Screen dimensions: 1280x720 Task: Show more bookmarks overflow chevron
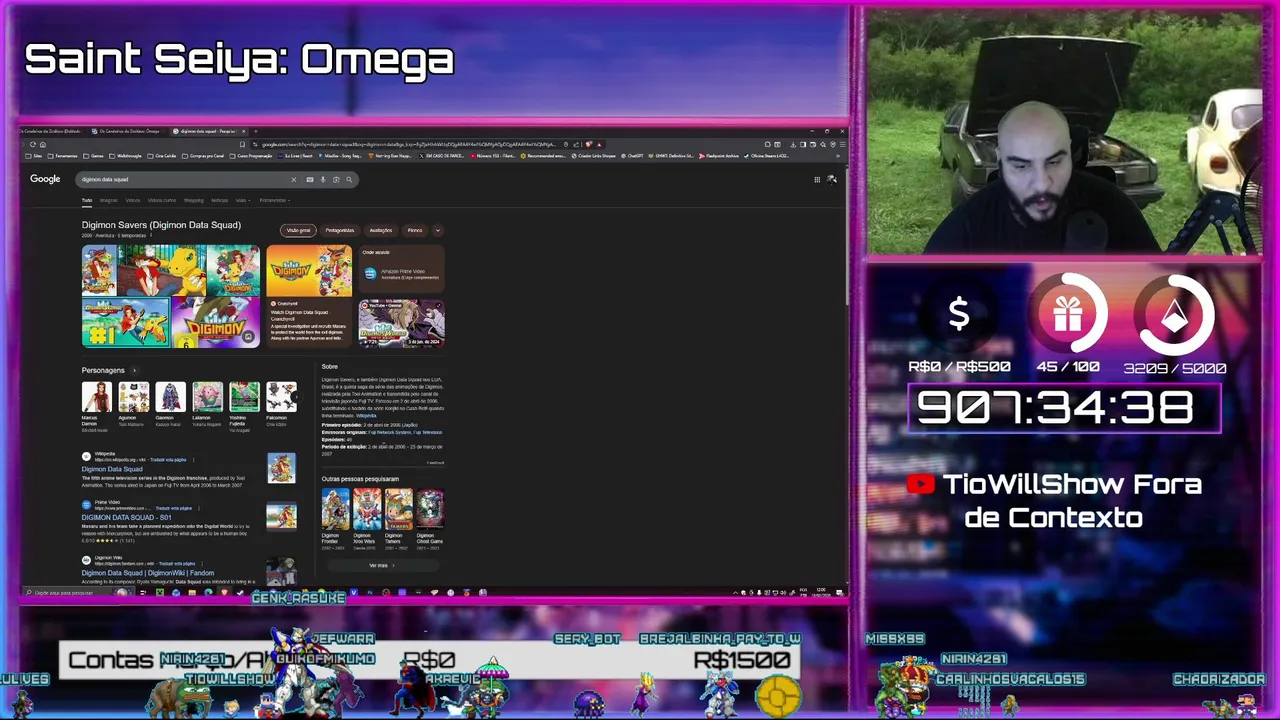point(838,156)
